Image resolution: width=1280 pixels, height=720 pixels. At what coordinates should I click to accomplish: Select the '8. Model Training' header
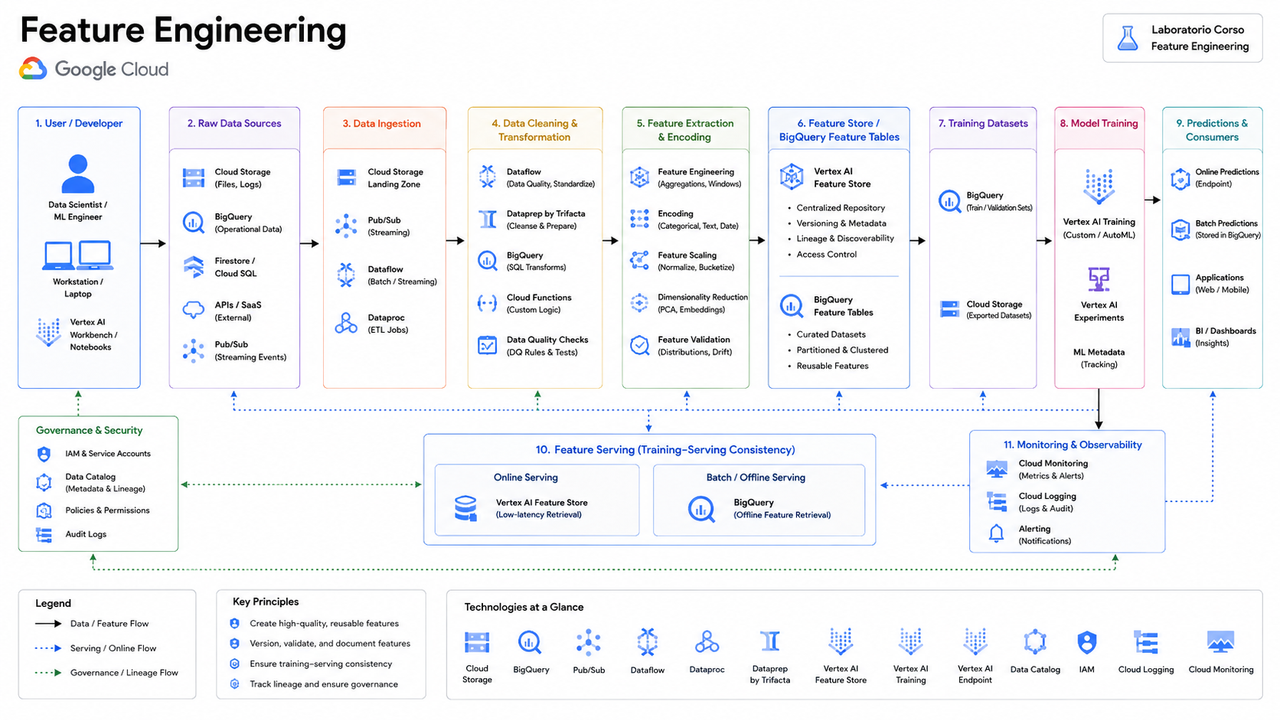(x=1099, y=123)
